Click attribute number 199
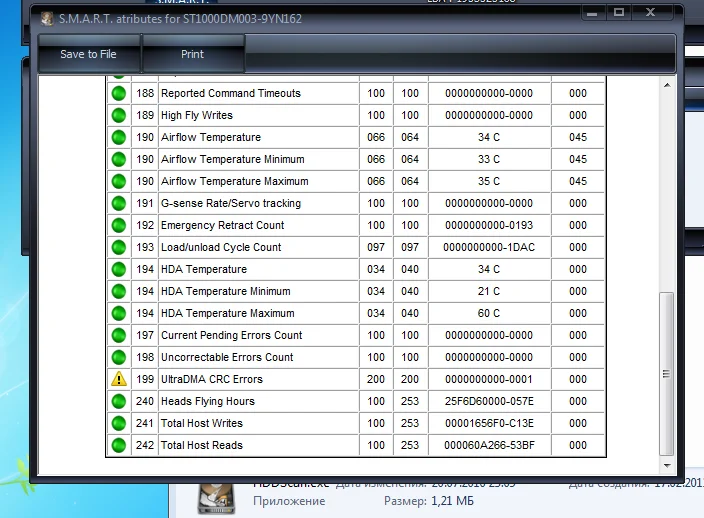The width and height of the screenshot is (704, 518). pyautogui.click(x=145, y=379)
